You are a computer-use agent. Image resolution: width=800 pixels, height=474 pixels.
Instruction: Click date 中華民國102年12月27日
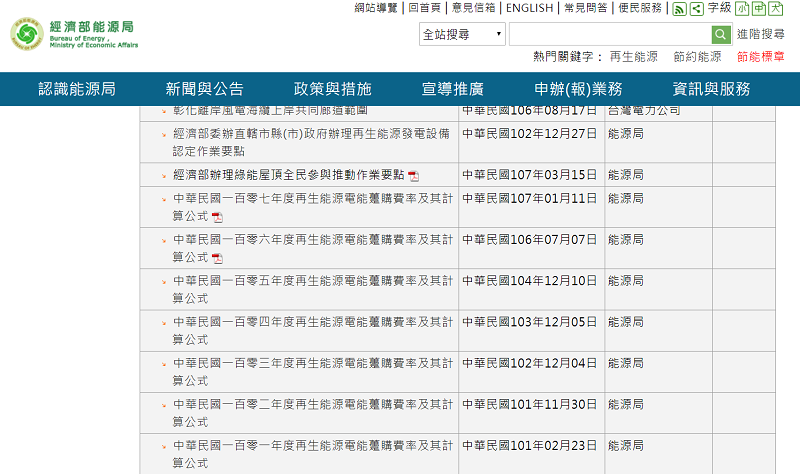click(x=530, y=134)
